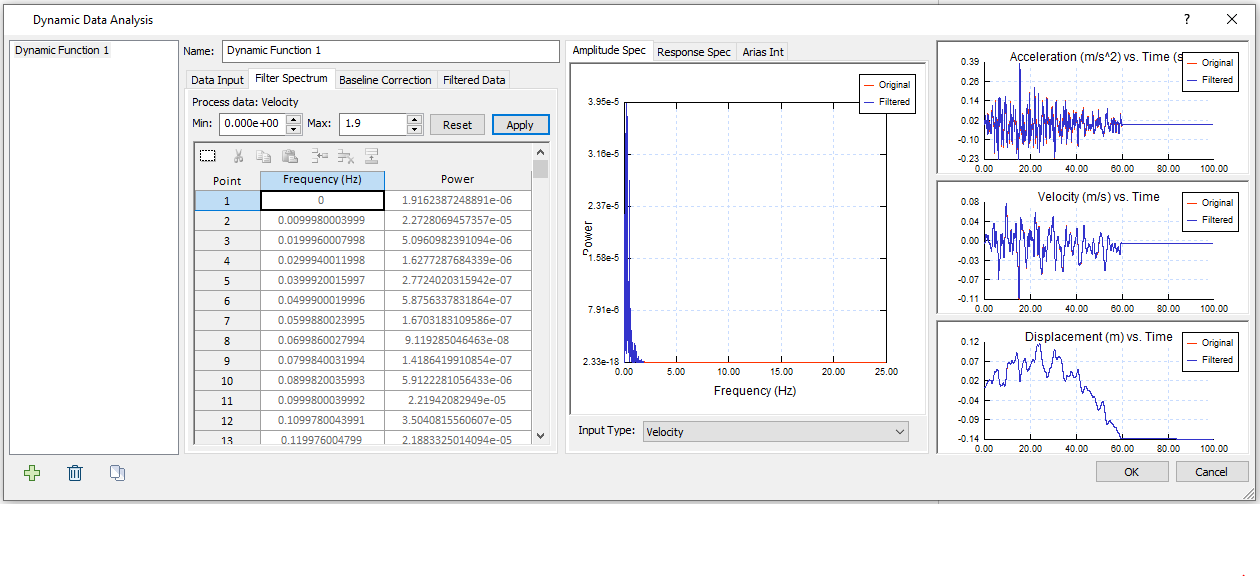Click the help question mark in title bar
The height and width of the screenshot is (576, 1260).
[x=1186, y=19]
